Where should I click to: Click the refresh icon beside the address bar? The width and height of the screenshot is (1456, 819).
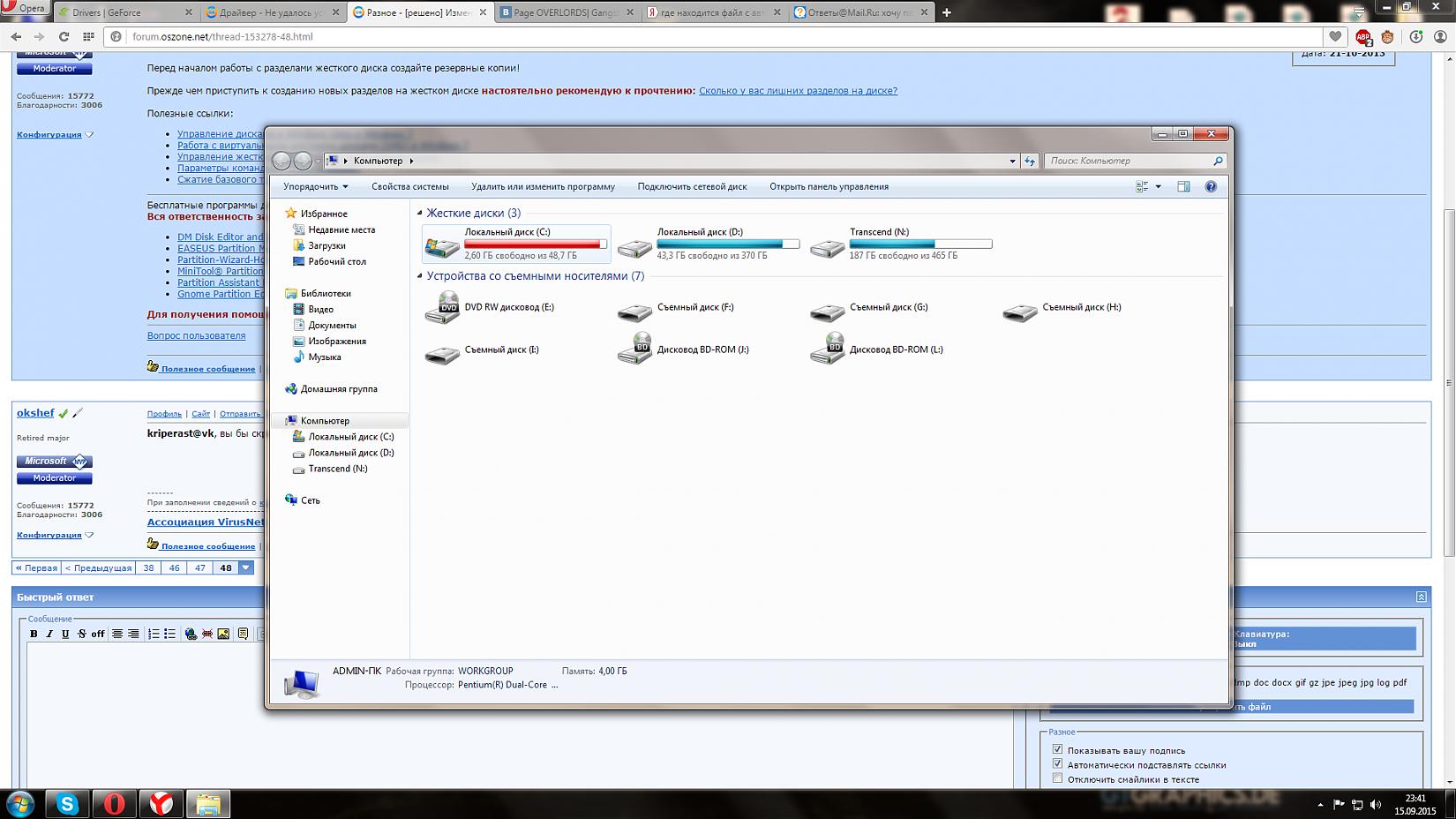[x=1030, y=161]
